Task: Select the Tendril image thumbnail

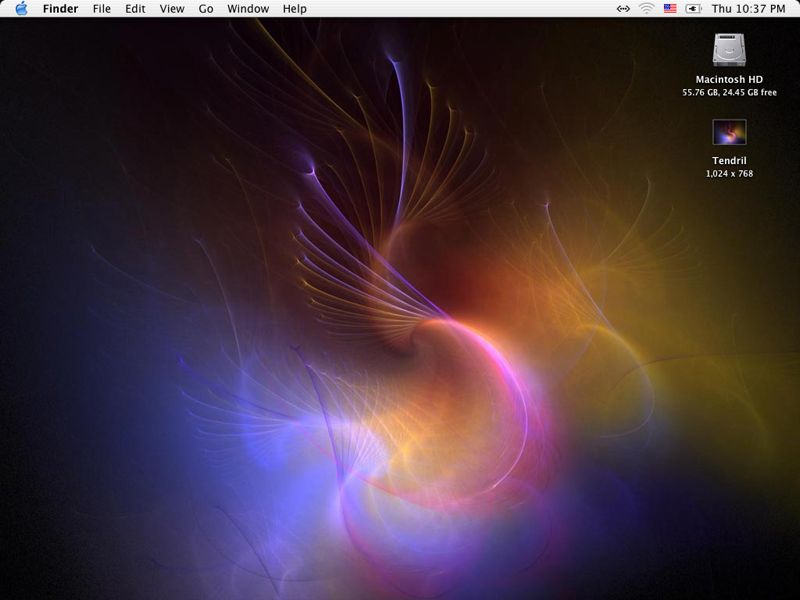Action: click(729, 132)
